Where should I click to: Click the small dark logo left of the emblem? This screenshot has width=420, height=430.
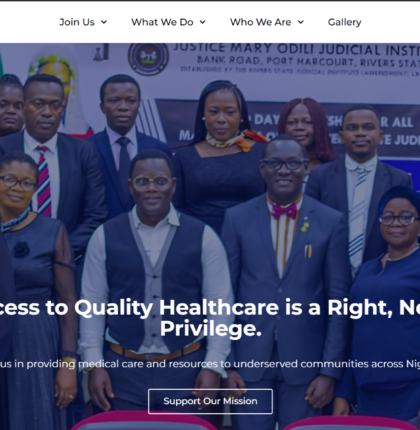pyautogui.click(x=101, y=52)
